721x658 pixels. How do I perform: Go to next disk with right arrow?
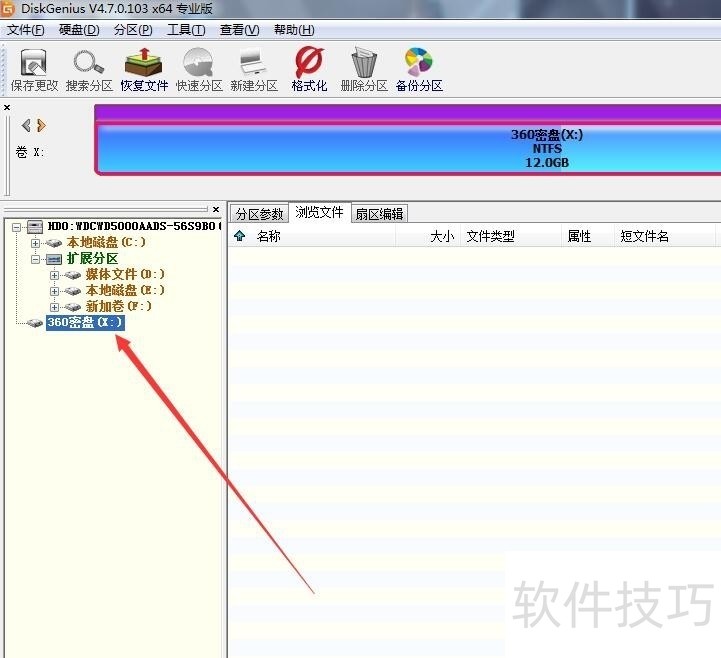click(41, 125)
